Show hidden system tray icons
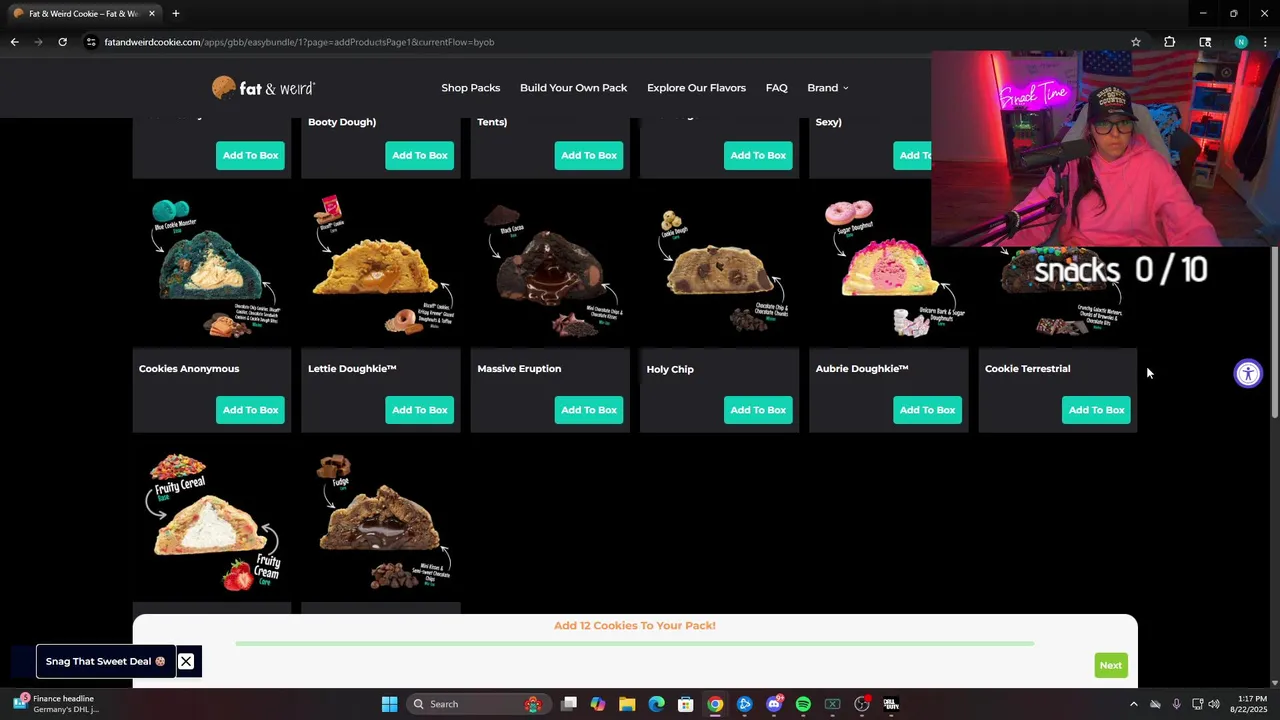 pos(1133,704)
